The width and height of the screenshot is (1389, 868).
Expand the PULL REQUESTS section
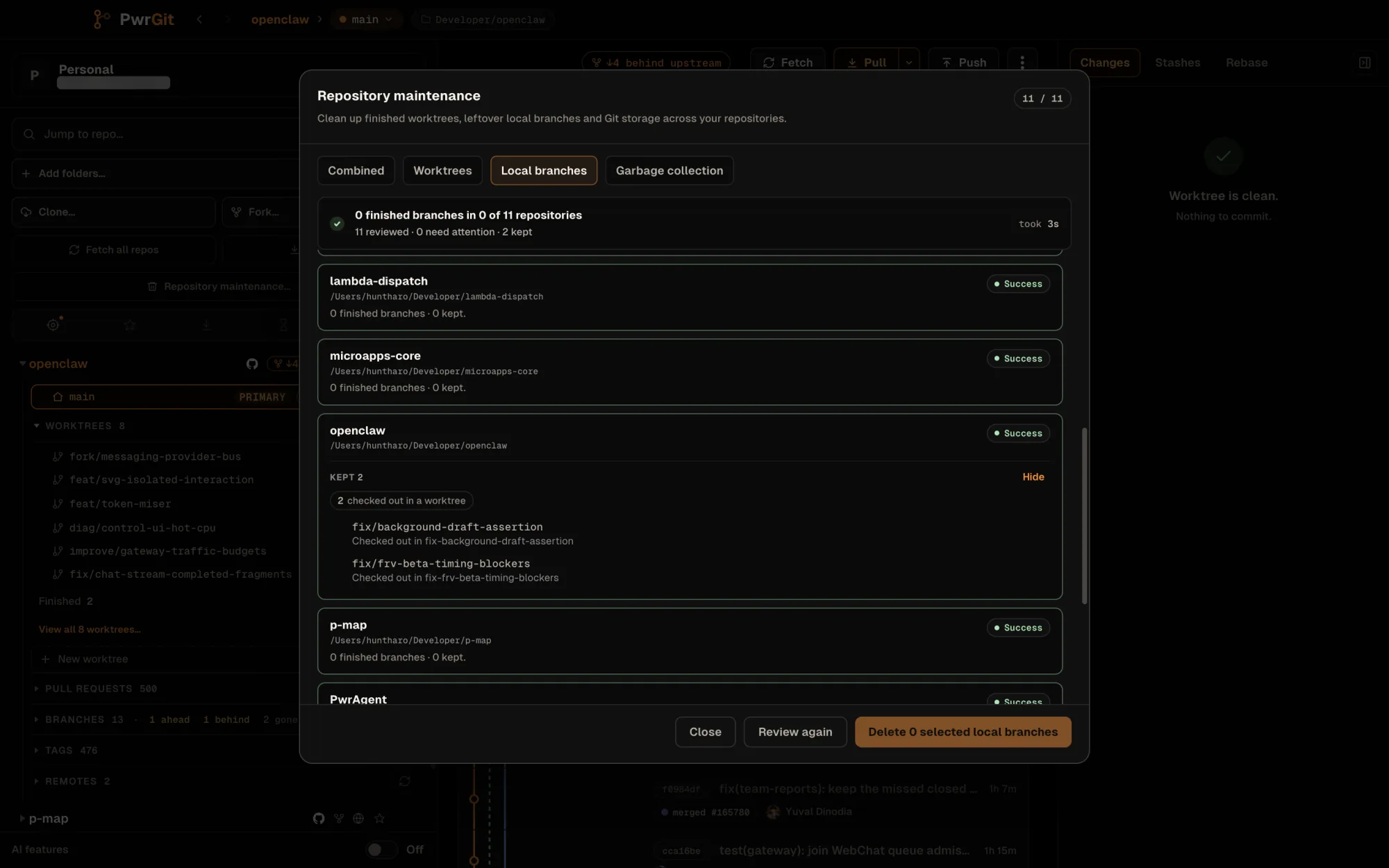pyautogui.click(x=37, y=689)
